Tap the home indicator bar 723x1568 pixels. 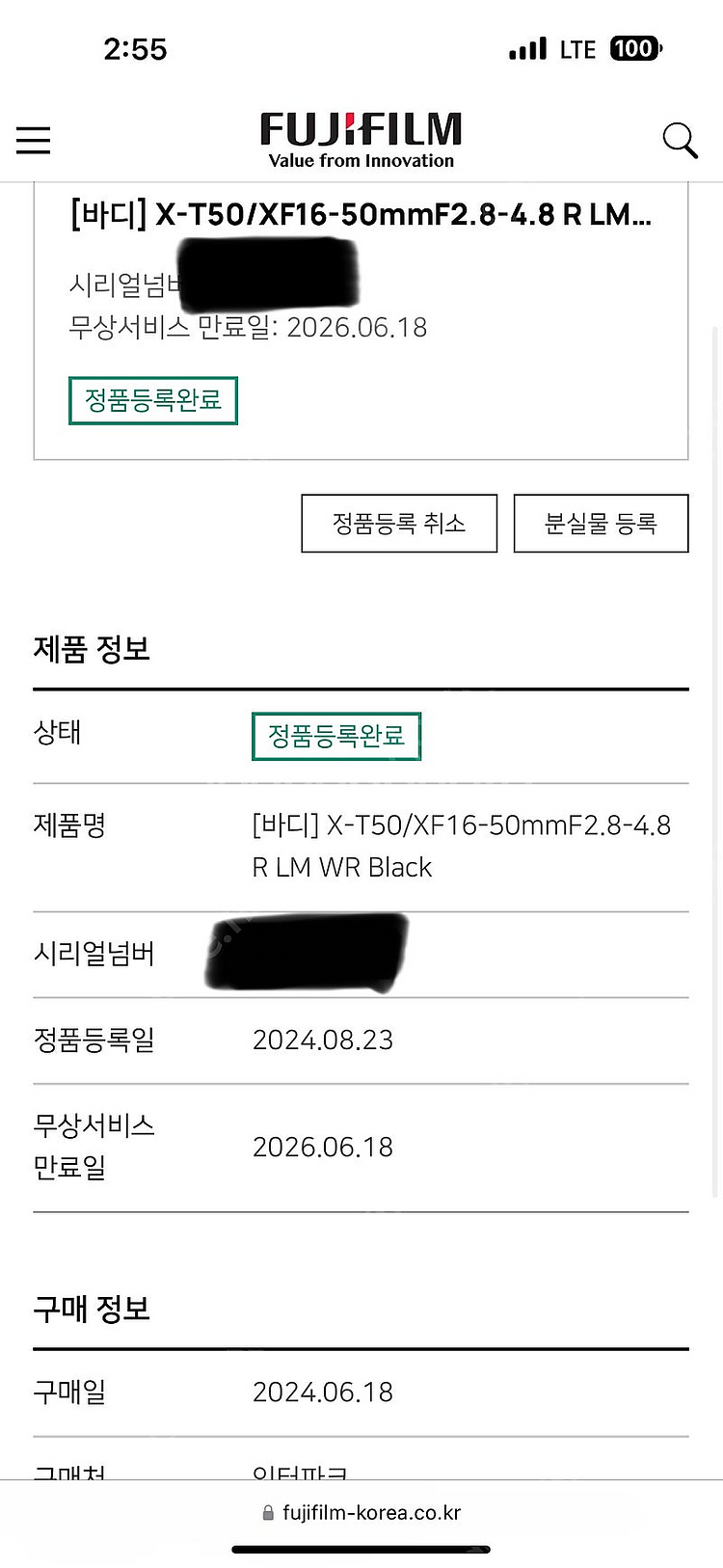click(x=361, y=1550)
